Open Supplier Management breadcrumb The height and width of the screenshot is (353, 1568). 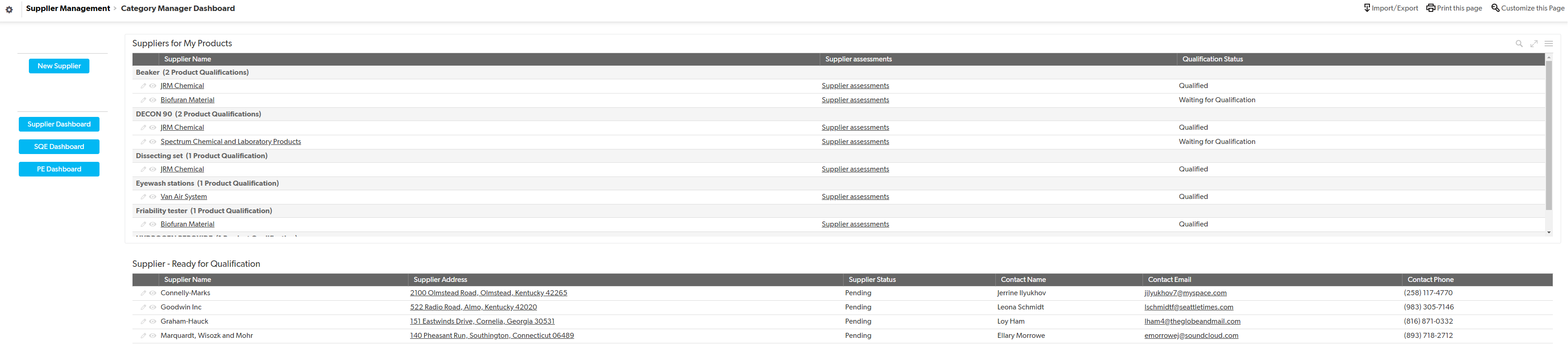[68, 9]
